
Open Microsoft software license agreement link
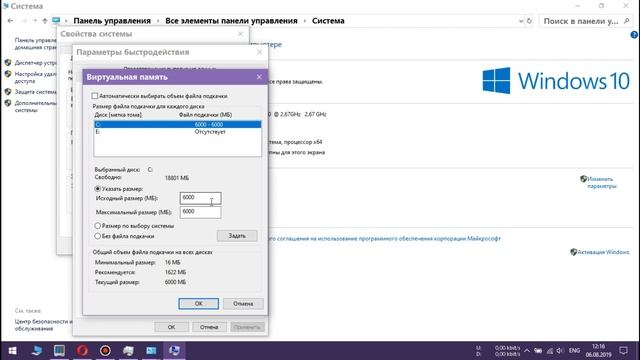click(385, 238)
